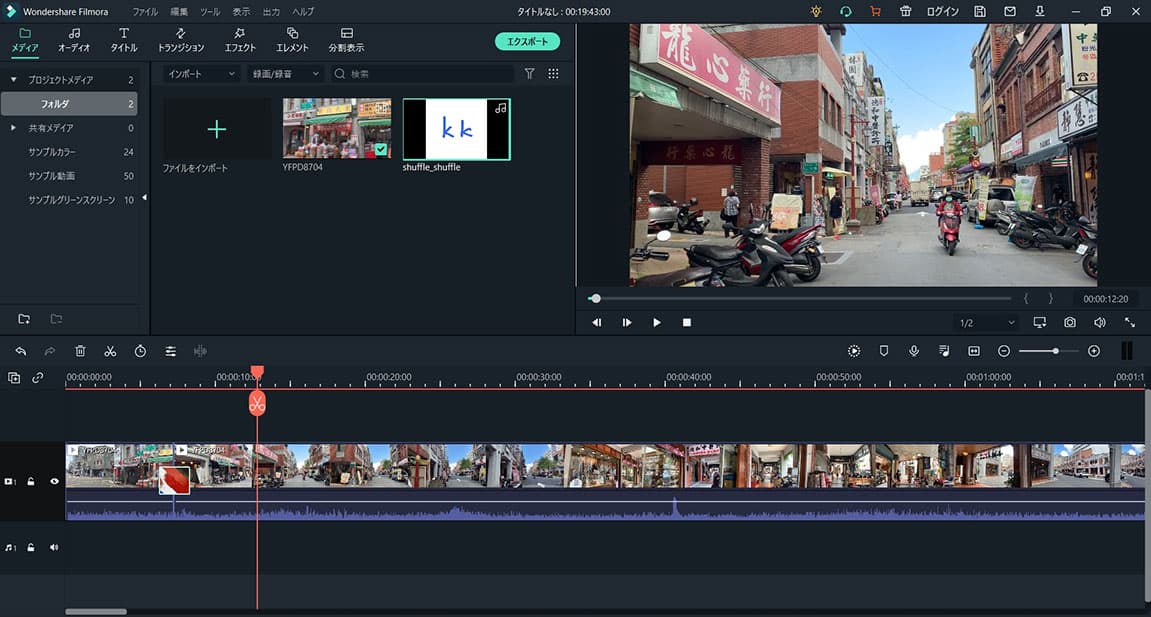Select the shuffle_shuffle media thumbnail
The width and height of the screenshot is (1151, 617).
(456, 129)
